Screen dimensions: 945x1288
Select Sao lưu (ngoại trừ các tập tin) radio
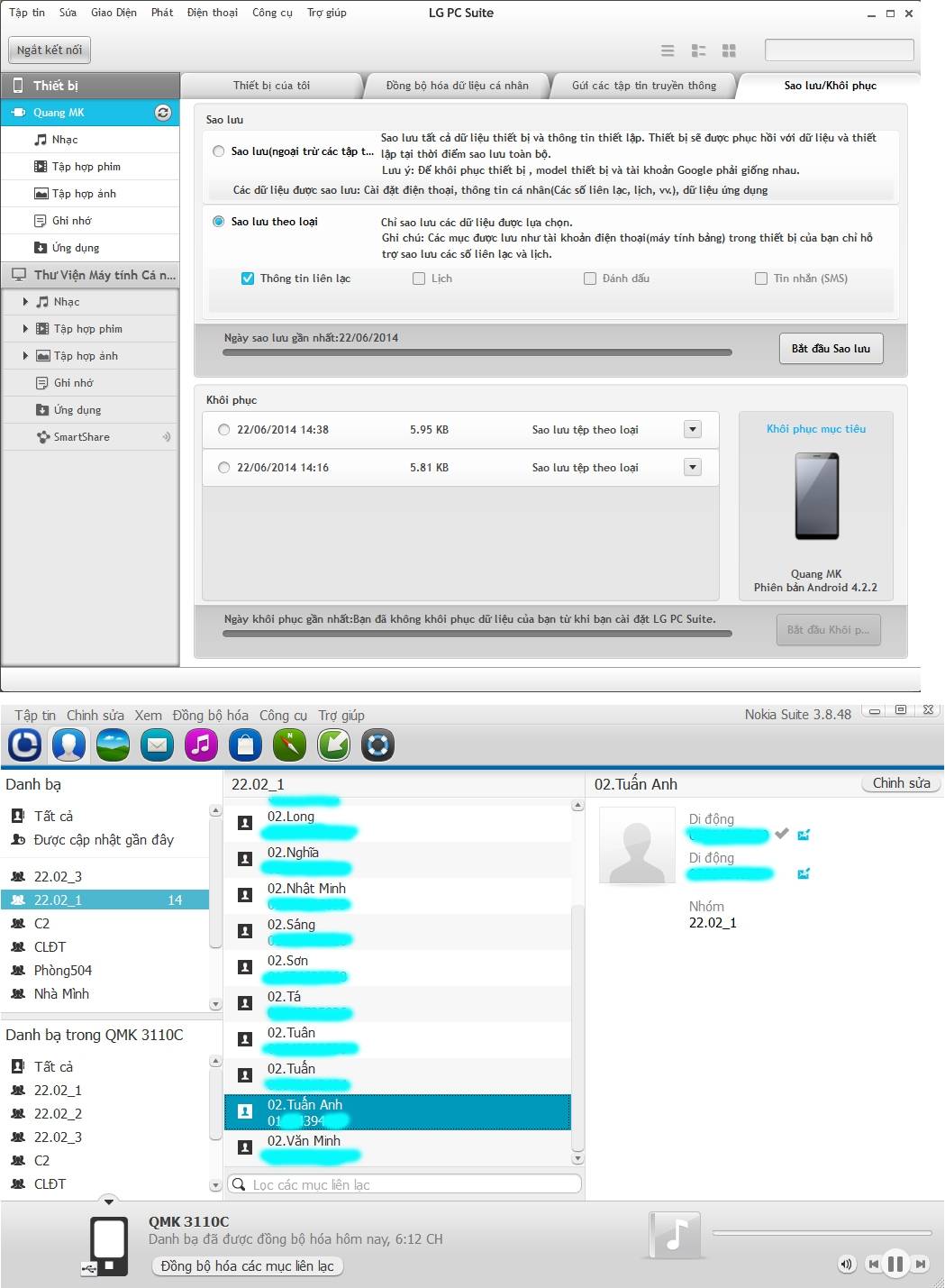(219, 151)
